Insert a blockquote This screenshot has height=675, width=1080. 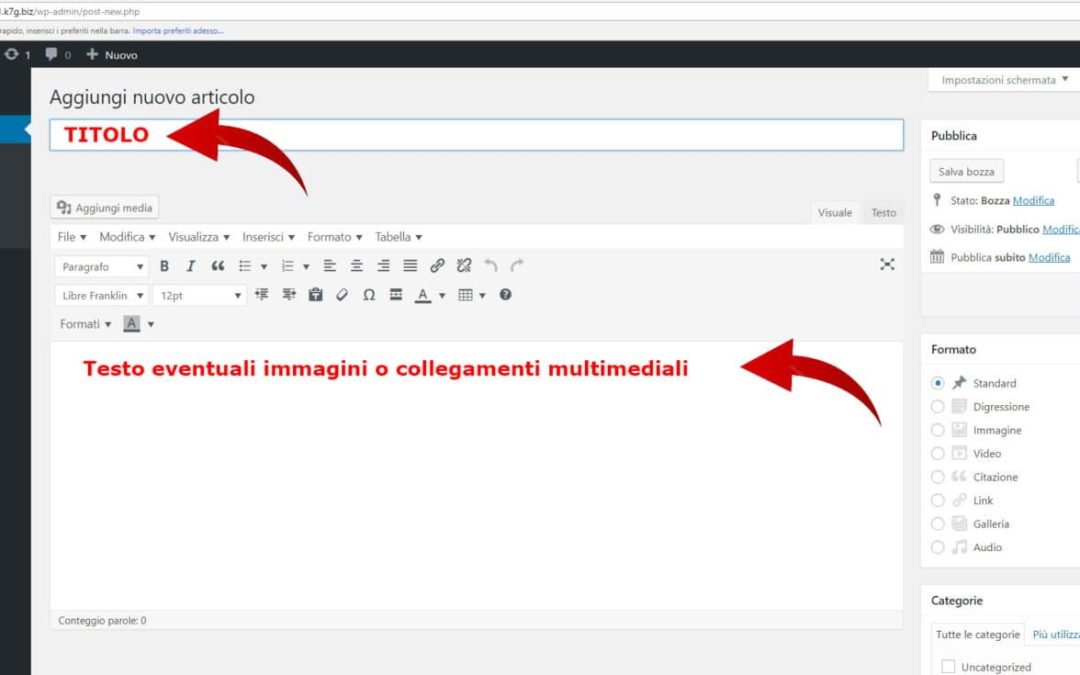pyautogui.click(x=218, y=266)
